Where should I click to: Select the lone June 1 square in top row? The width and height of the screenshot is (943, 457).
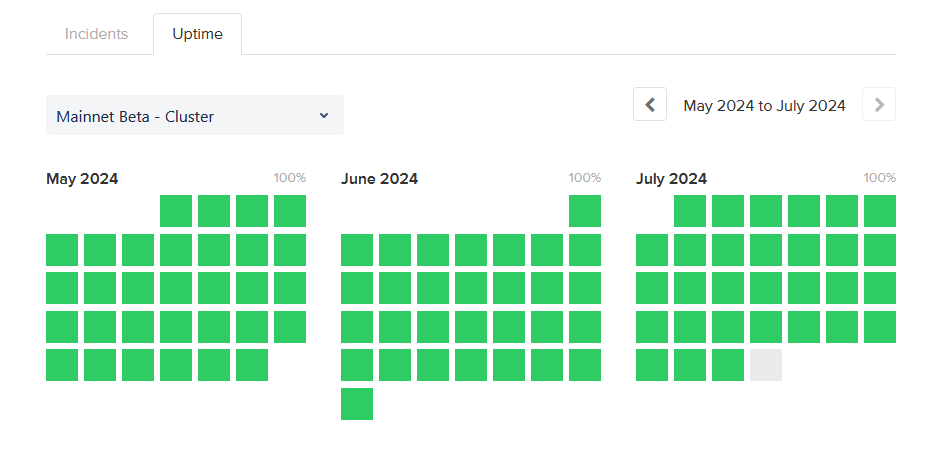585,211
